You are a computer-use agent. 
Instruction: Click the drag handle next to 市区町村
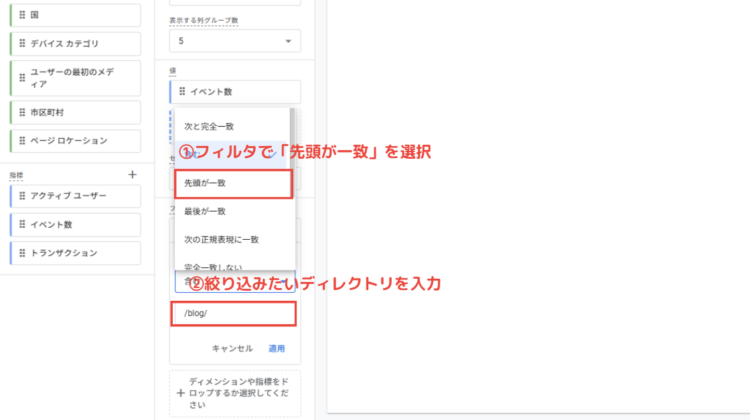coord(22,112)
